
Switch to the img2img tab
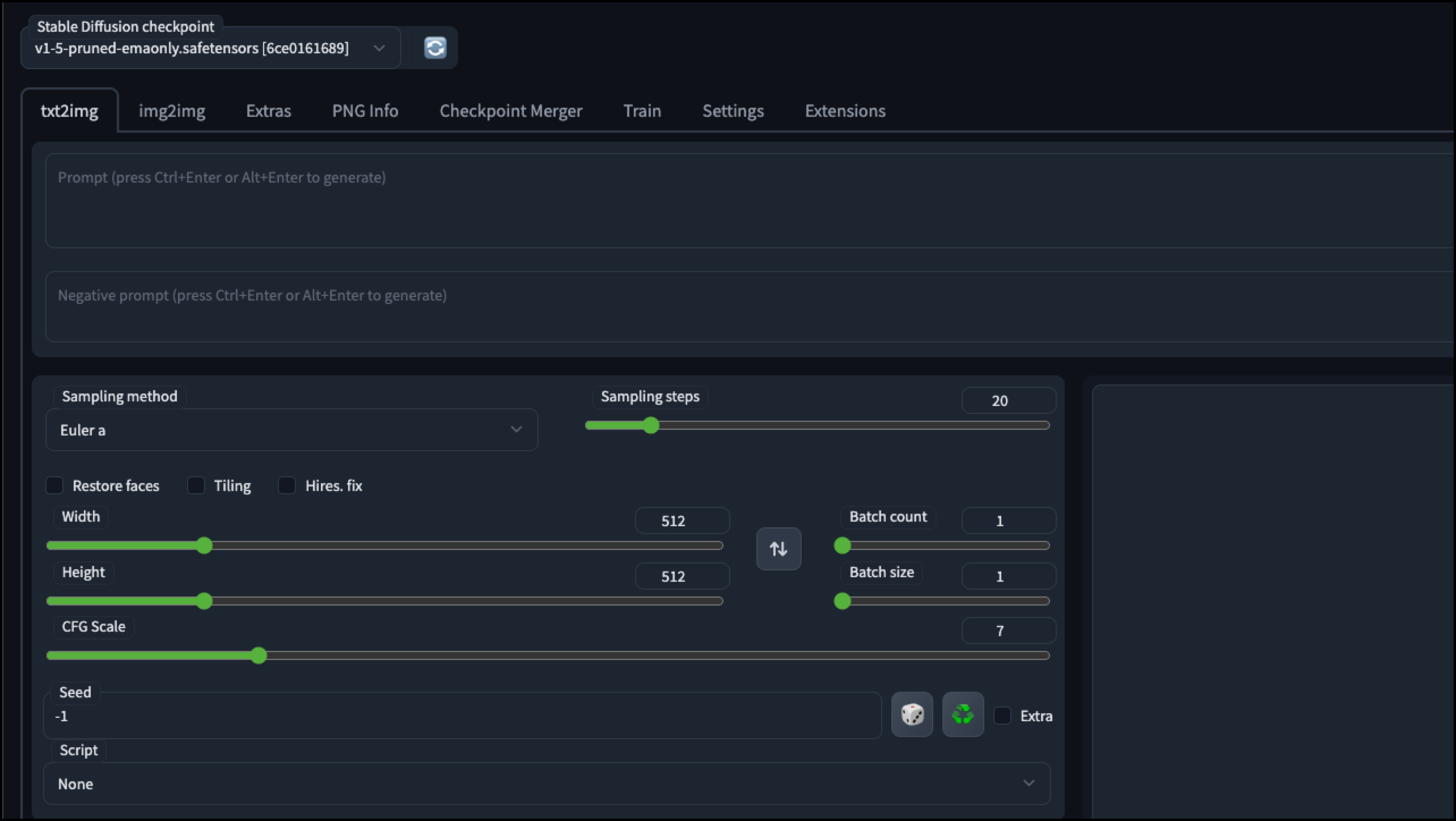172,111
